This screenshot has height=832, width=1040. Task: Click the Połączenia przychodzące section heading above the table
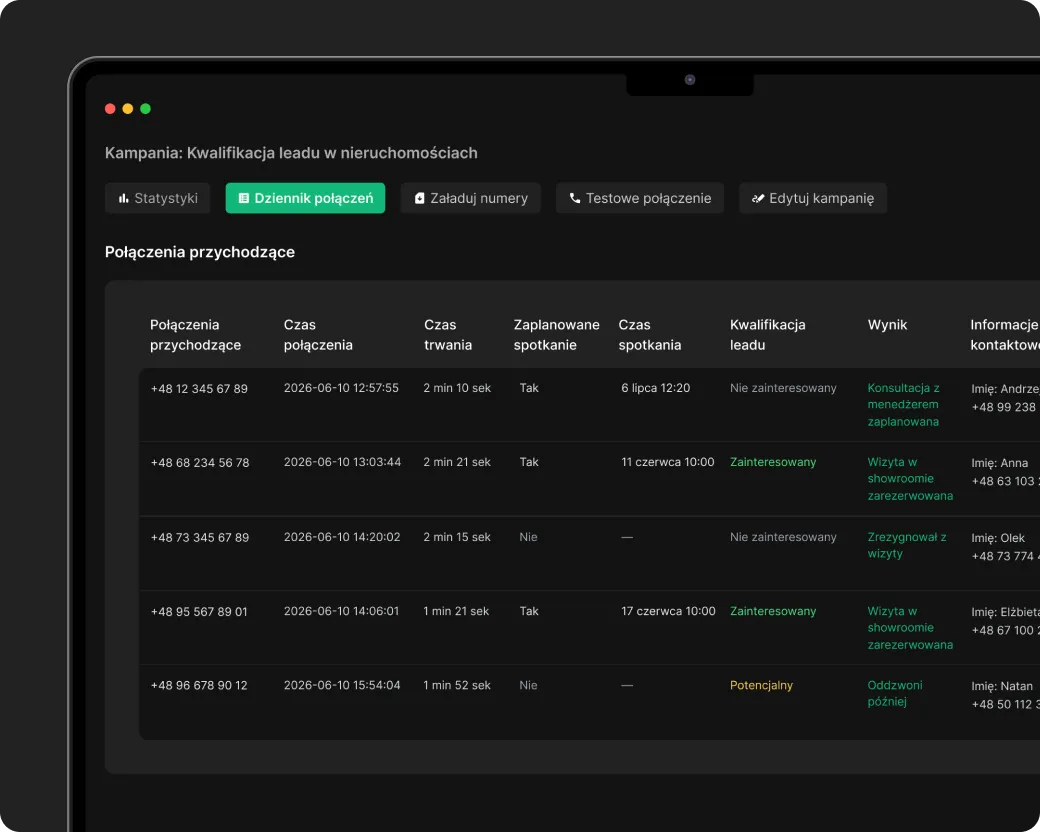click(200, 252)
